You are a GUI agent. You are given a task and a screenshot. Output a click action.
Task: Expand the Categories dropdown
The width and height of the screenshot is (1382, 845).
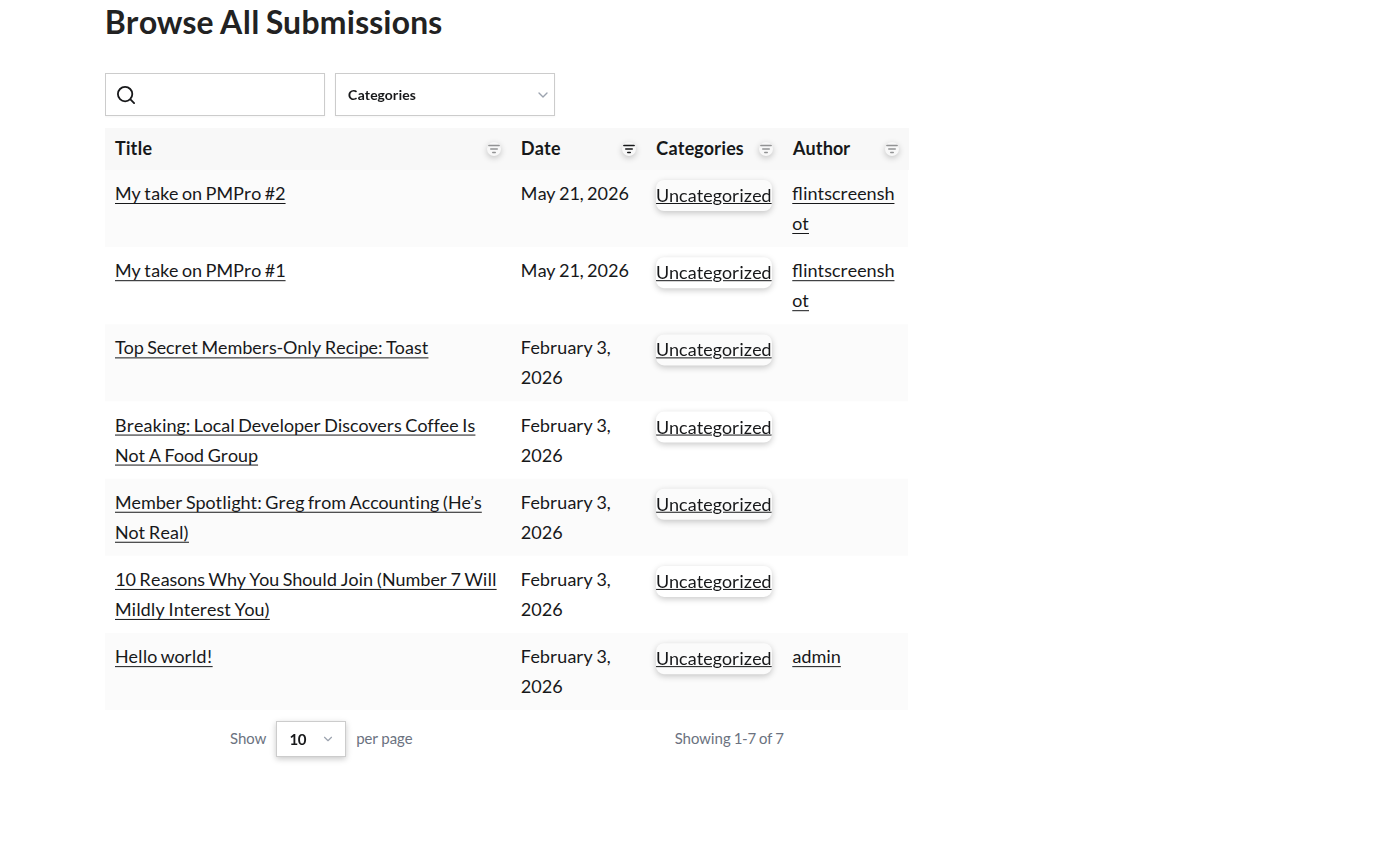pyautogui.click(x=445, y=95)
